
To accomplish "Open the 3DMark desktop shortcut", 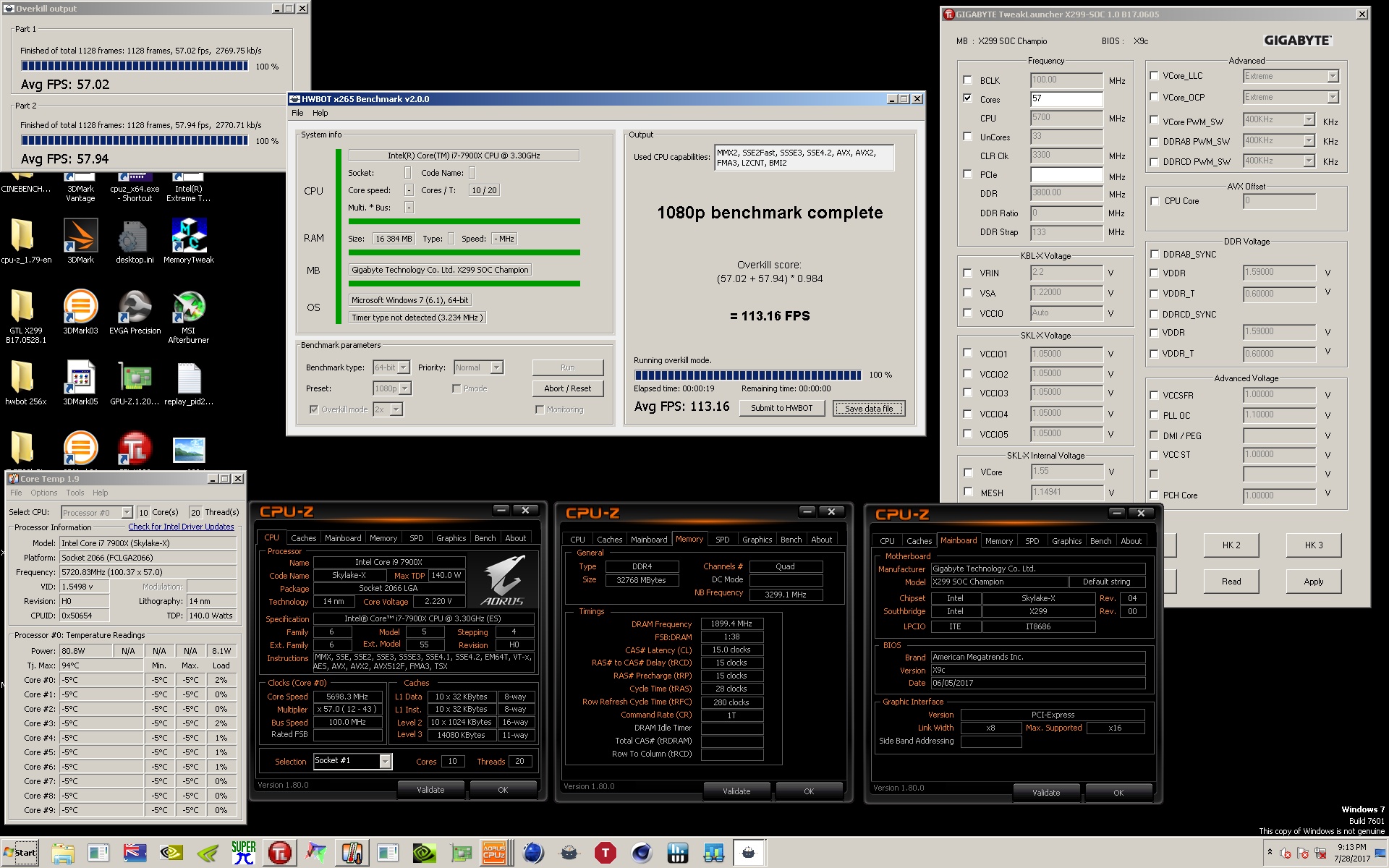I will pyautogui.click(x=80, y=242).
